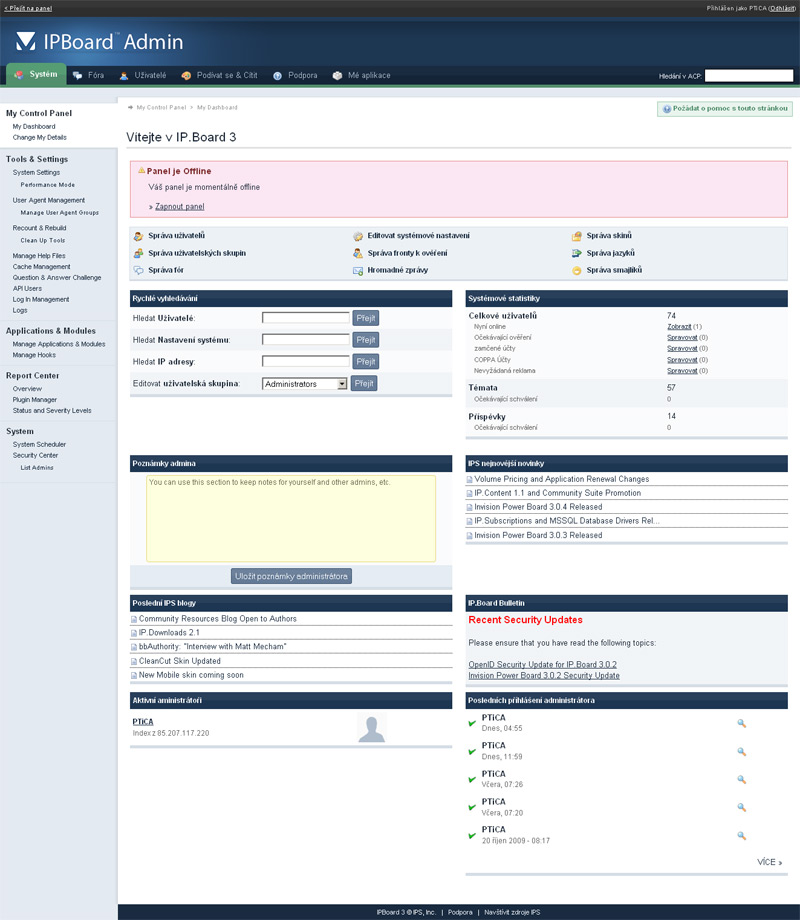Click magnifier icon for PTiCA Včera, 07:26 login
This screenshot has width=800, height=920.
[742, 780]
